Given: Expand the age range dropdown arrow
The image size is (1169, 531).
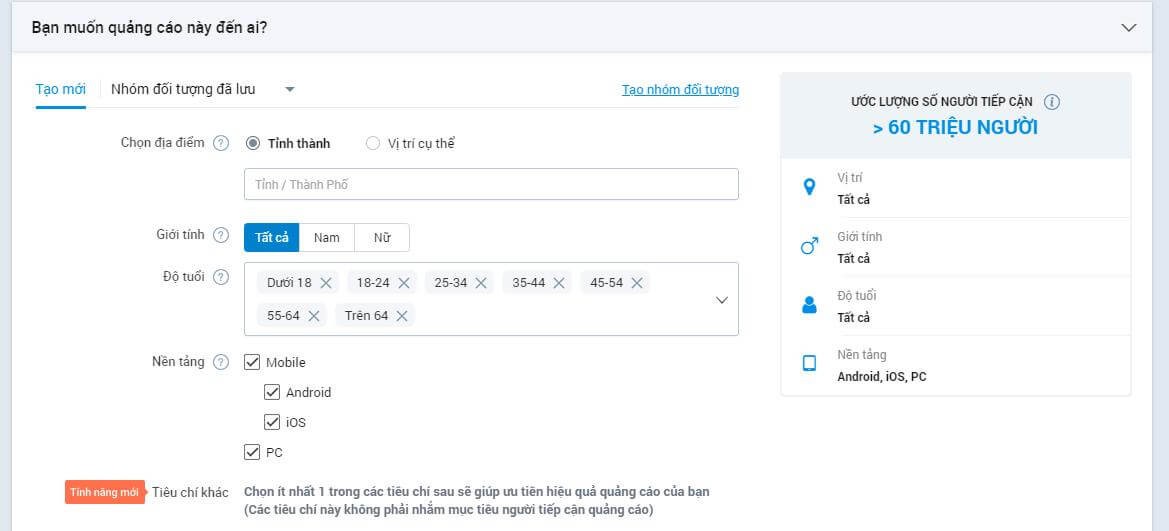Looking at the screenshot, I should coord(722,300).
